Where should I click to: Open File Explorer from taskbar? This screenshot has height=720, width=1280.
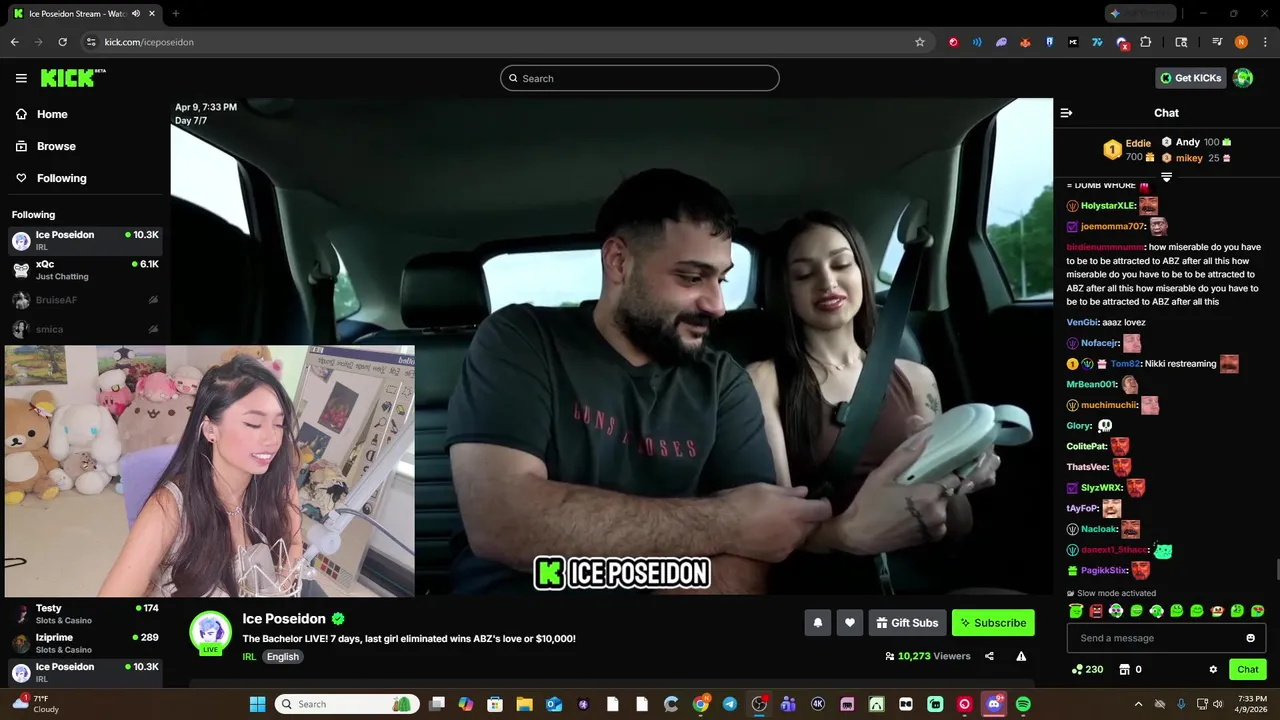524,704
